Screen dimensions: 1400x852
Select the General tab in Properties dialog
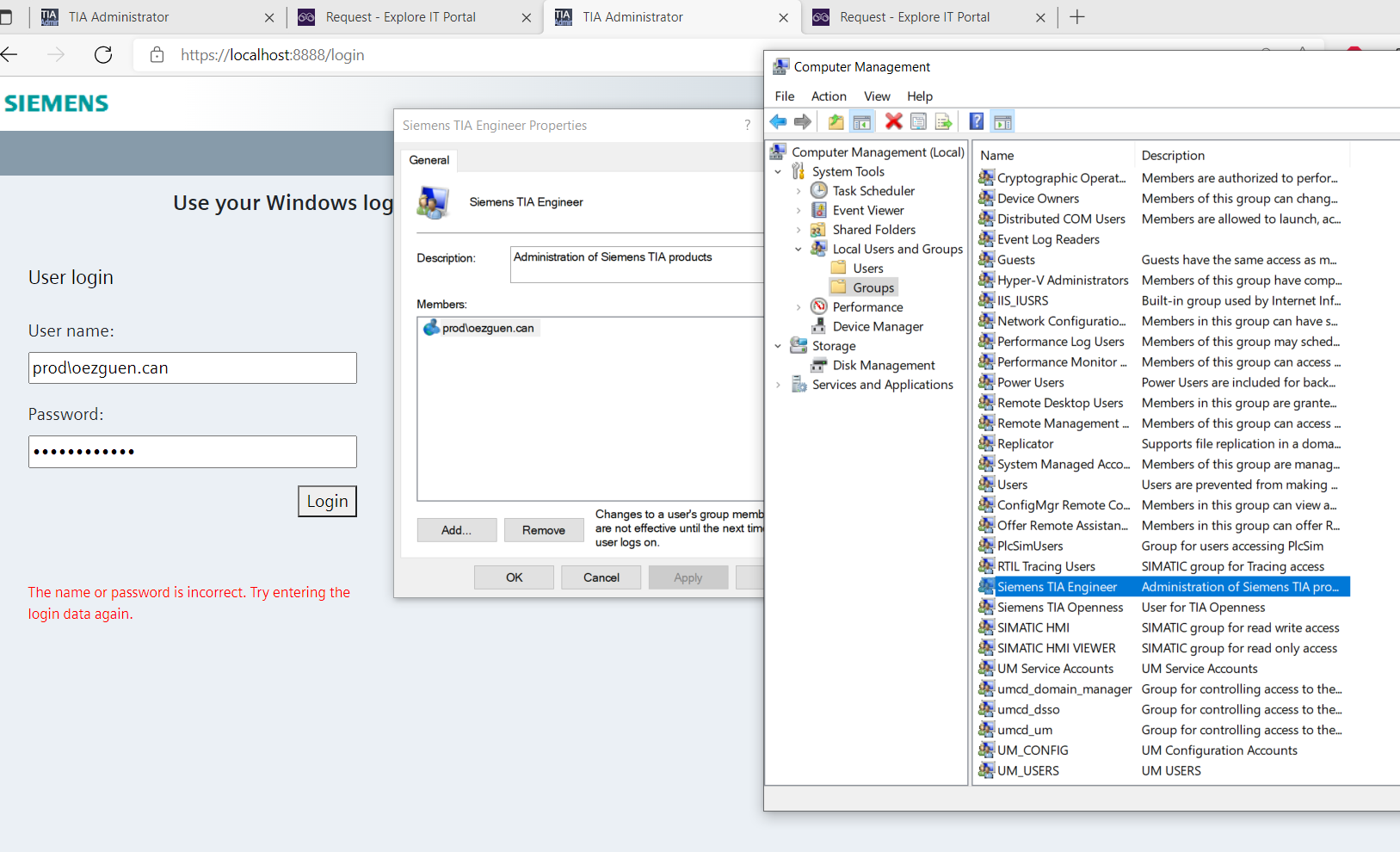pos(429,160)
